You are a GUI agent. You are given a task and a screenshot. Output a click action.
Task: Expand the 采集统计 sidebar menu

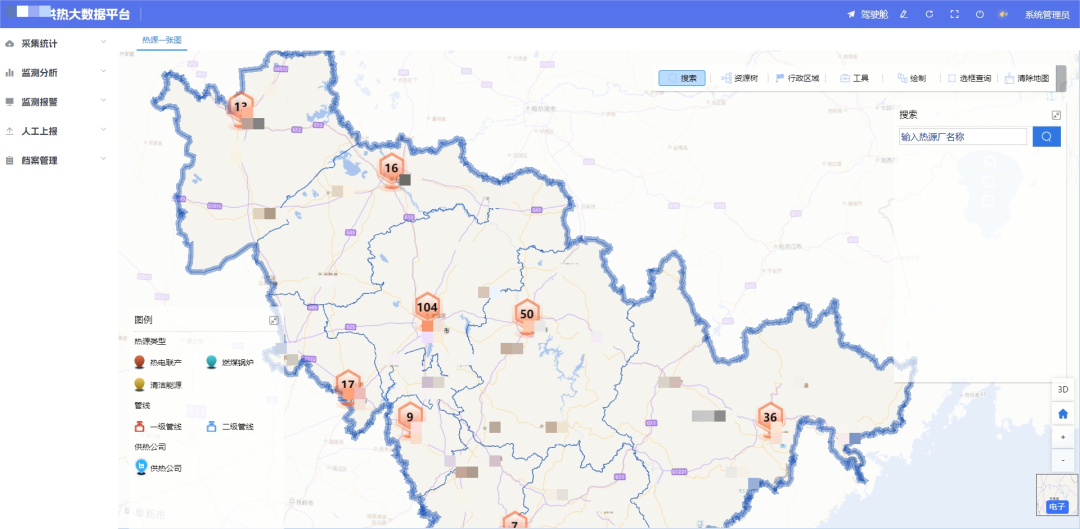click(55, 43)
